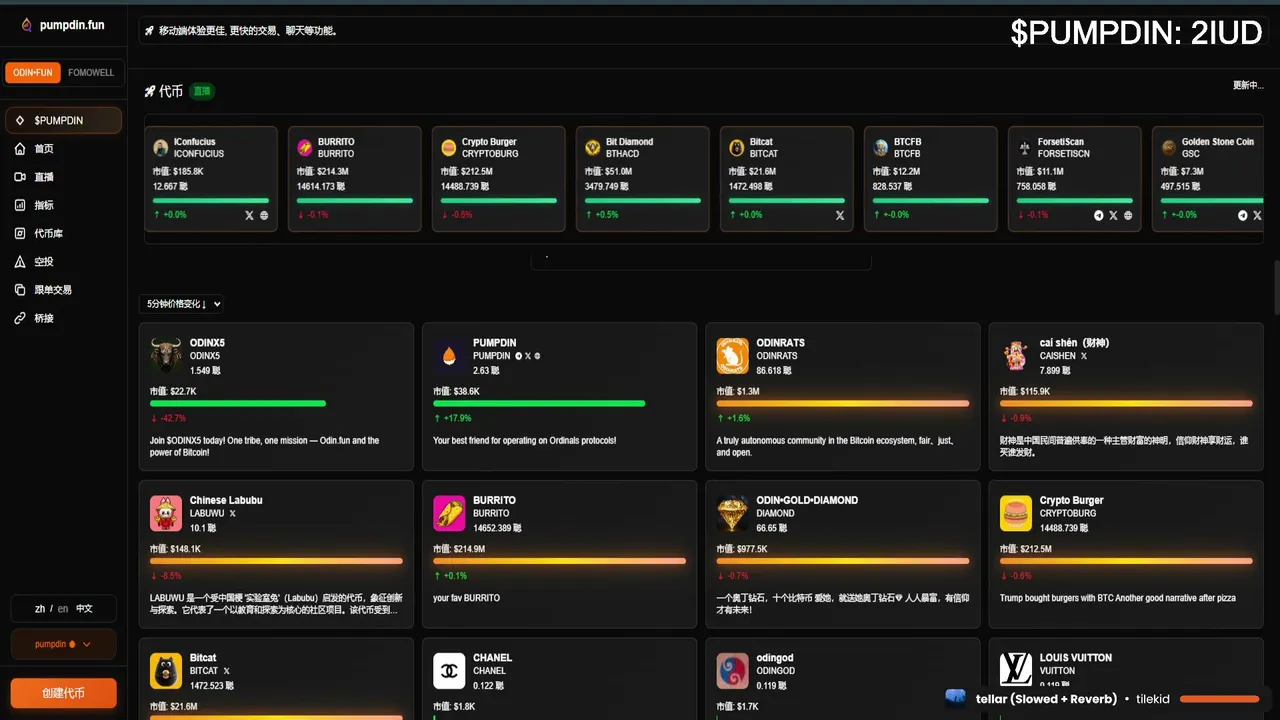Viewport: 1280px width, 720px height.
Task: Toggle the 直播 badge next to 代币
Action: click(x=202, y=91)
